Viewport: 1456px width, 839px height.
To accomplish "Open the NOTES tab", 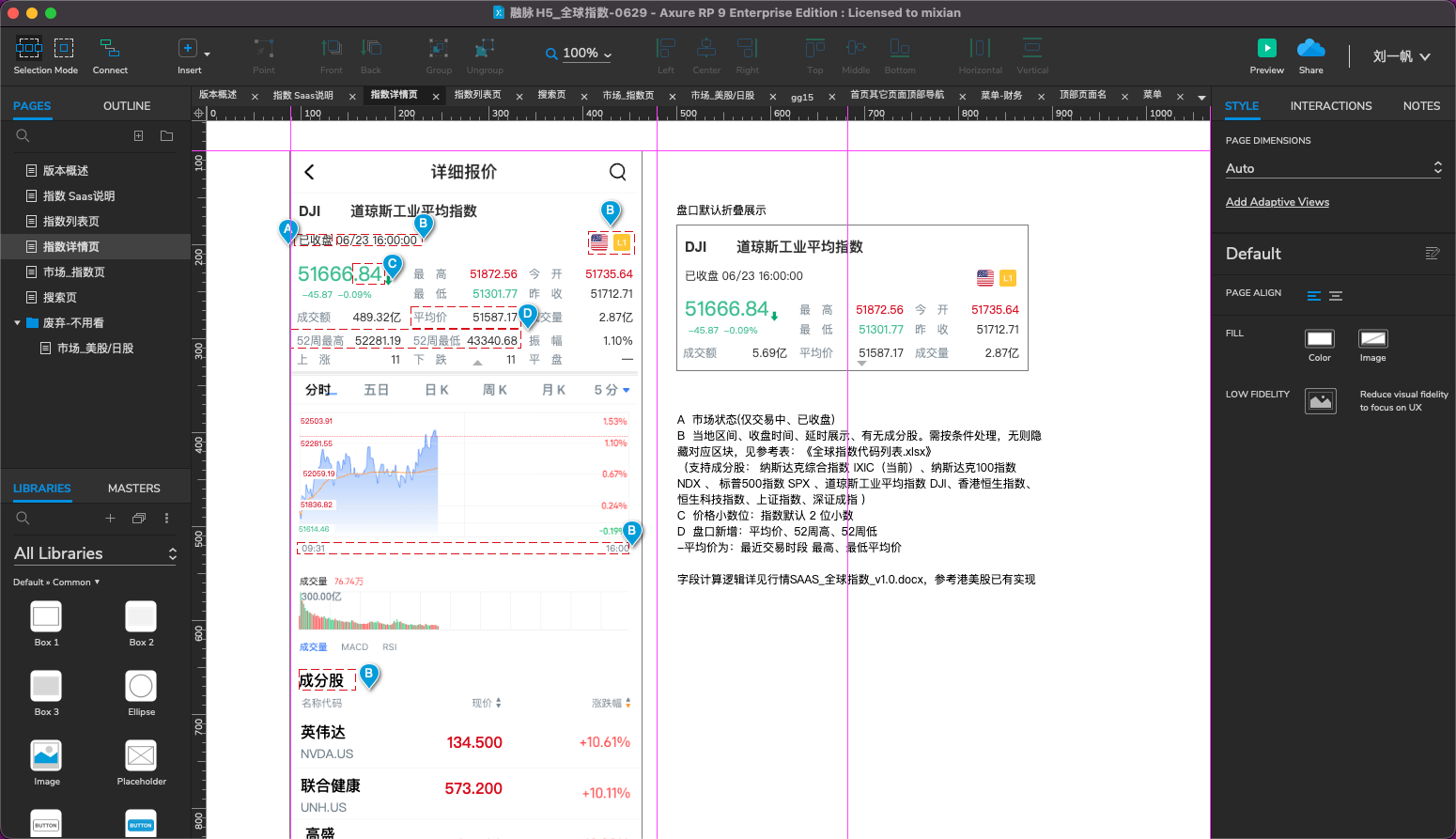I will [1421, 106].
